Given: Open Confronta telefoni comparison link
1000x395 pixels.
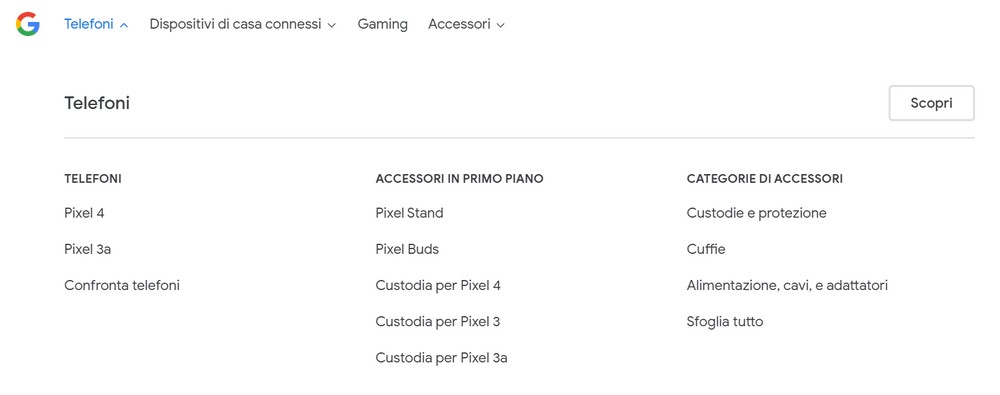Looking at the screenshot, I should tap(122, 285).
